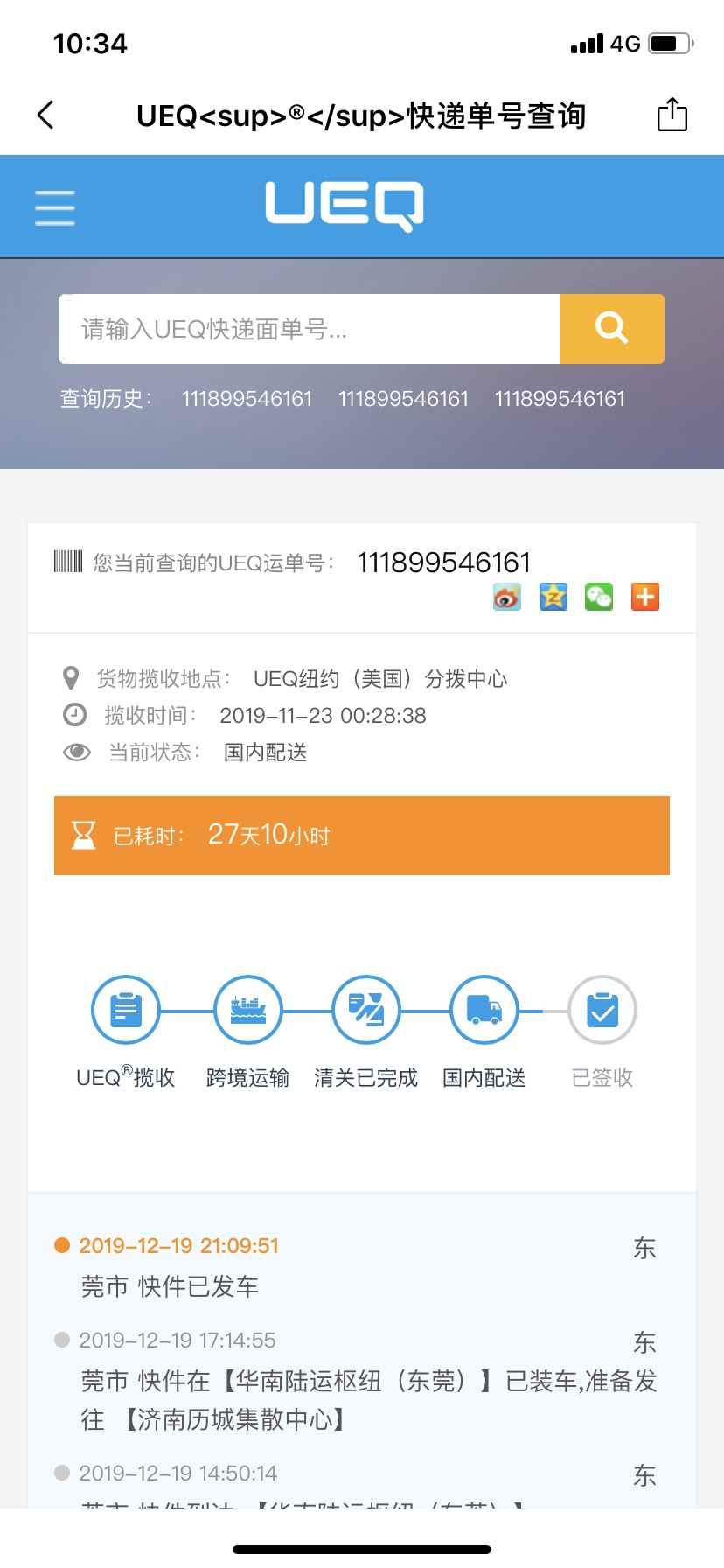Select second history number 111899546161
724x1568 pixels.
click(x=403, y=399)
